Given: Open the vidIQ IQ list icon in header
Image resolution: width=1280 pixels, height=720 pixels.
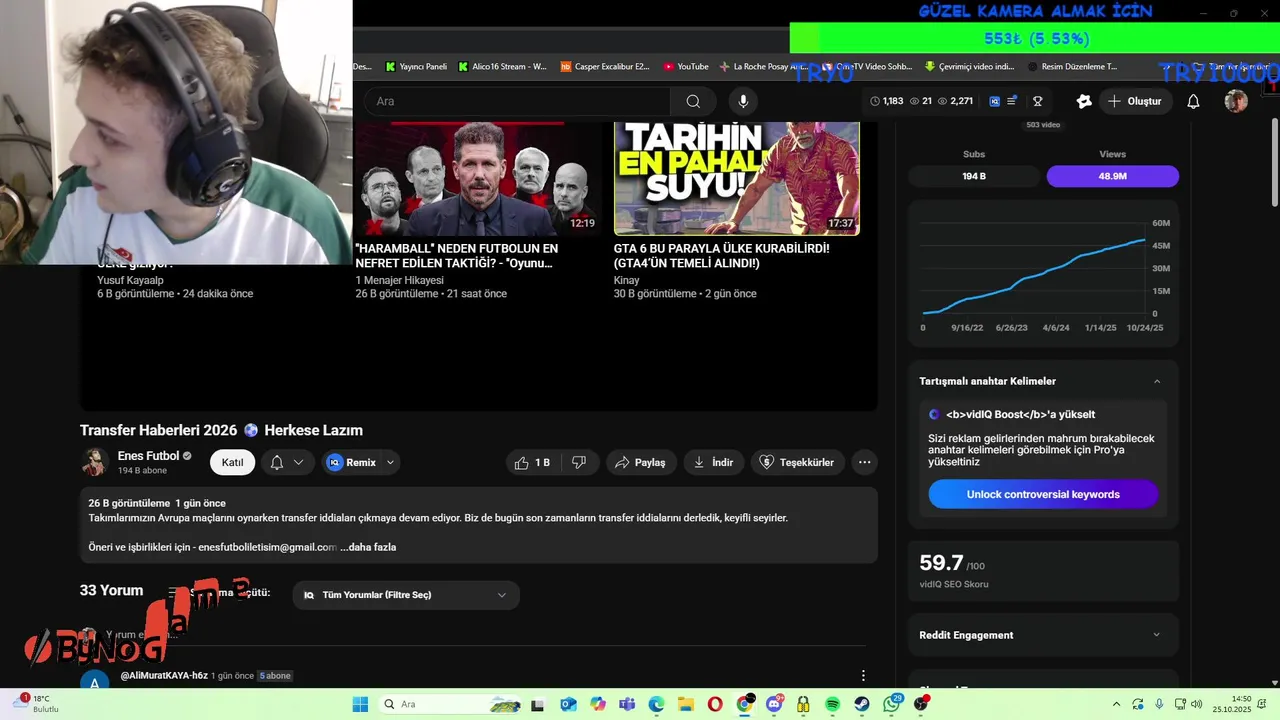Looking at the screenshot, I should click(x=1003, y=101).
